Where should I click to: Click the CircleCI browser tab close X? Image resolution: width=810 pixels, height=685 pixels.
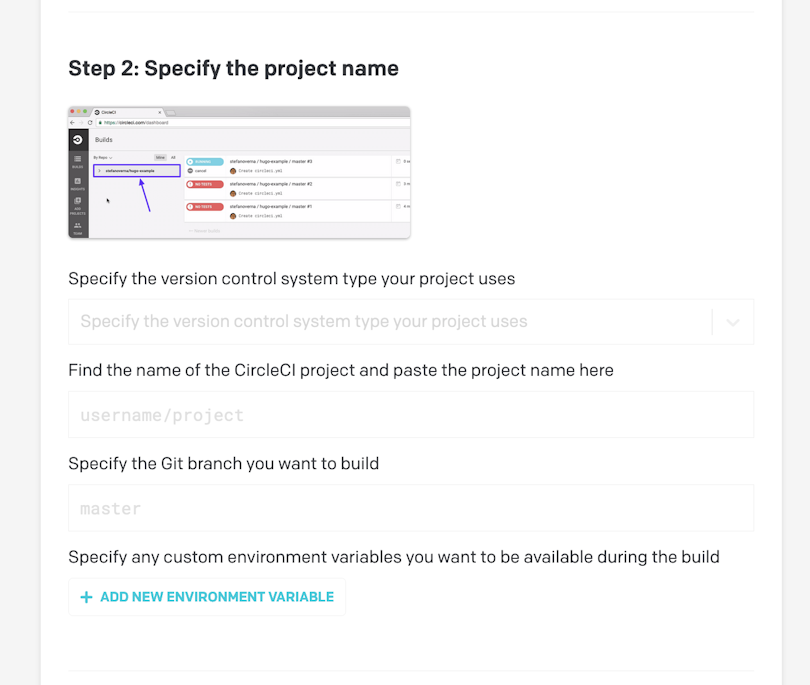pos(160,112)
